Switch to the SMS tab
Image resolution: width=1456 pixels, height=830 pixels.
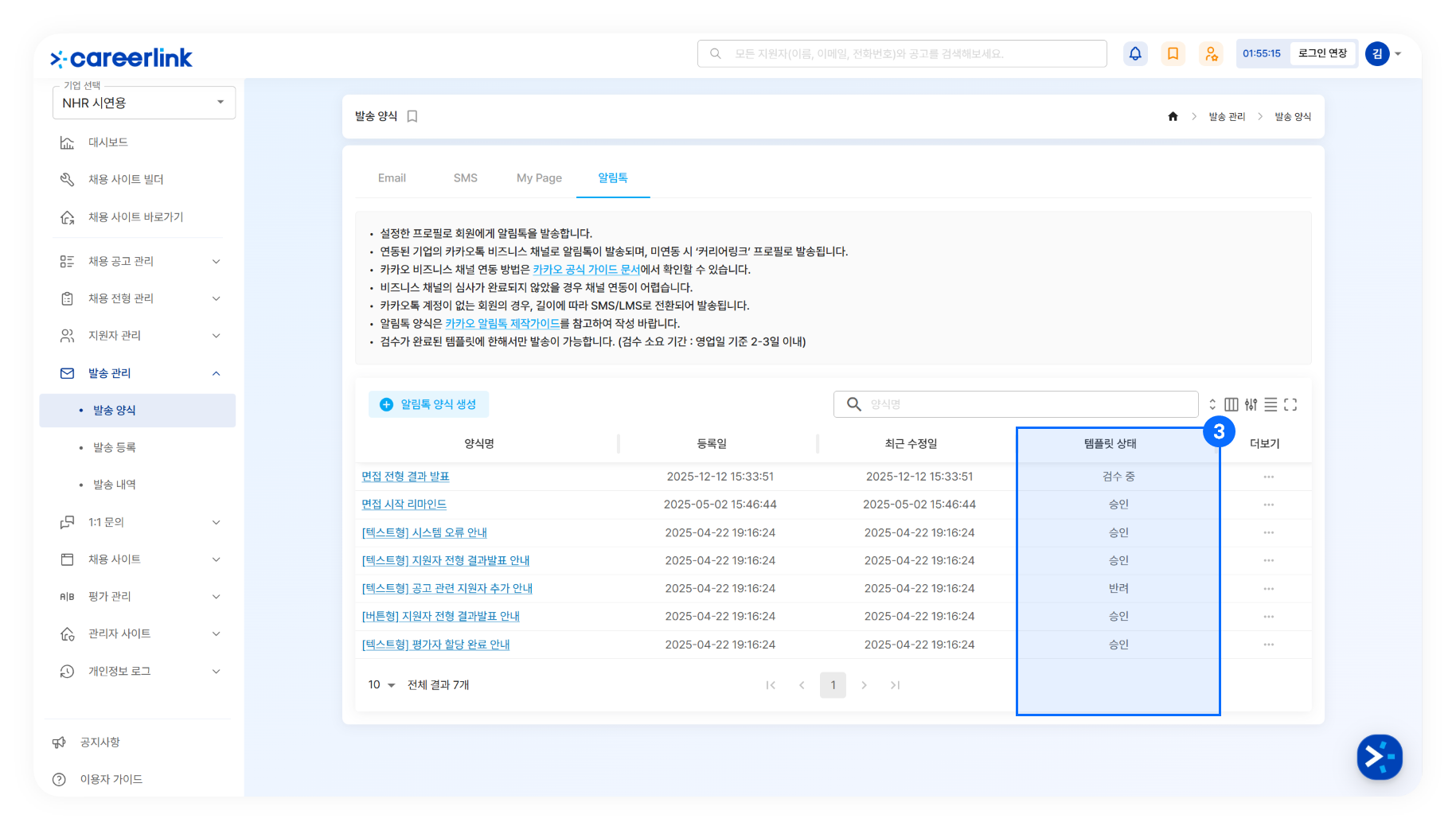coord(466,178)
